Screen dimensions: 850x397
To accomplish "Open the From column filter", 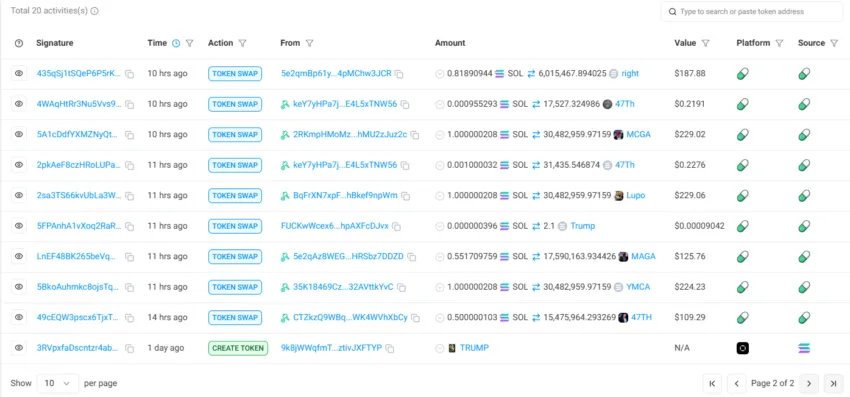I will click(x=309, y=43).
